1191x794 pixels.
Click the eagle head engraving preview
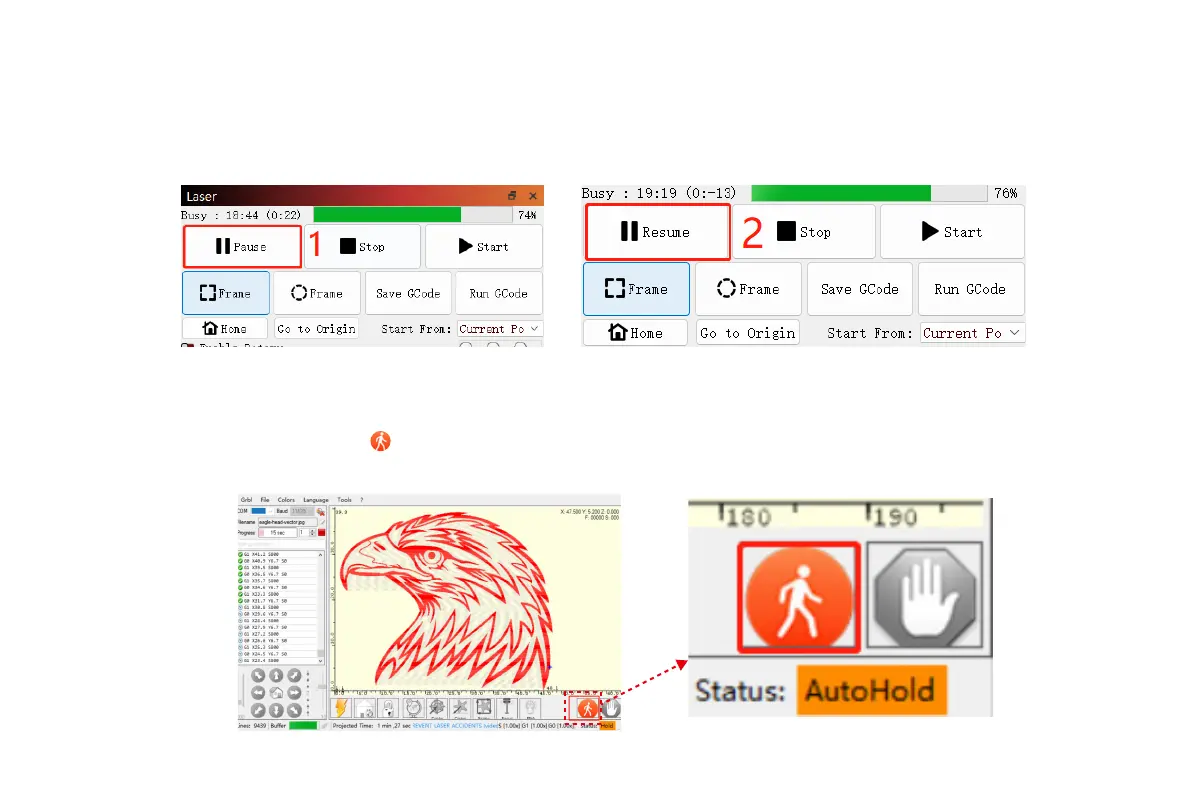pyautogui.click(x=448, y=600)
